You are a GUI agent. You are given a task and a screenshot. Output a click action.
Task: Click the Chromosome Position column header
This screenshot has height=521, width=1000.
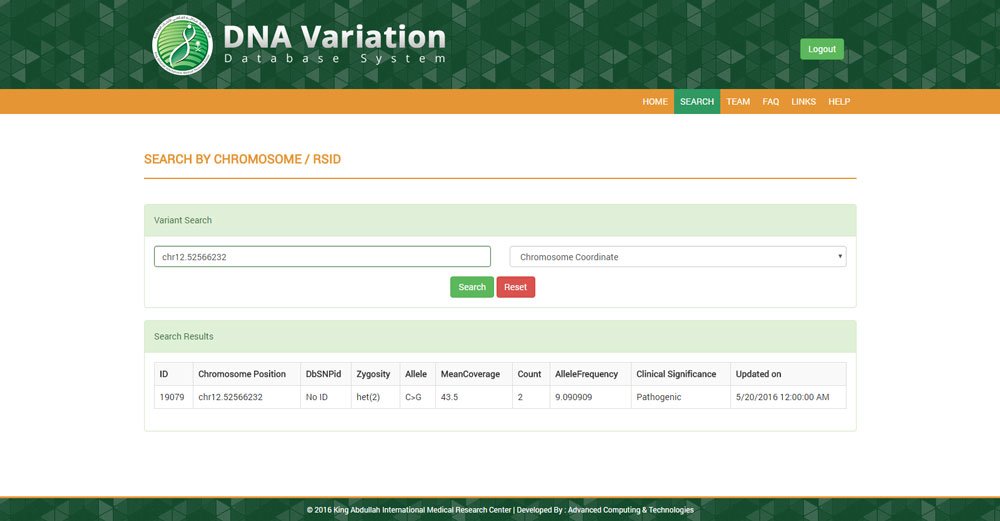pos(242,374)
